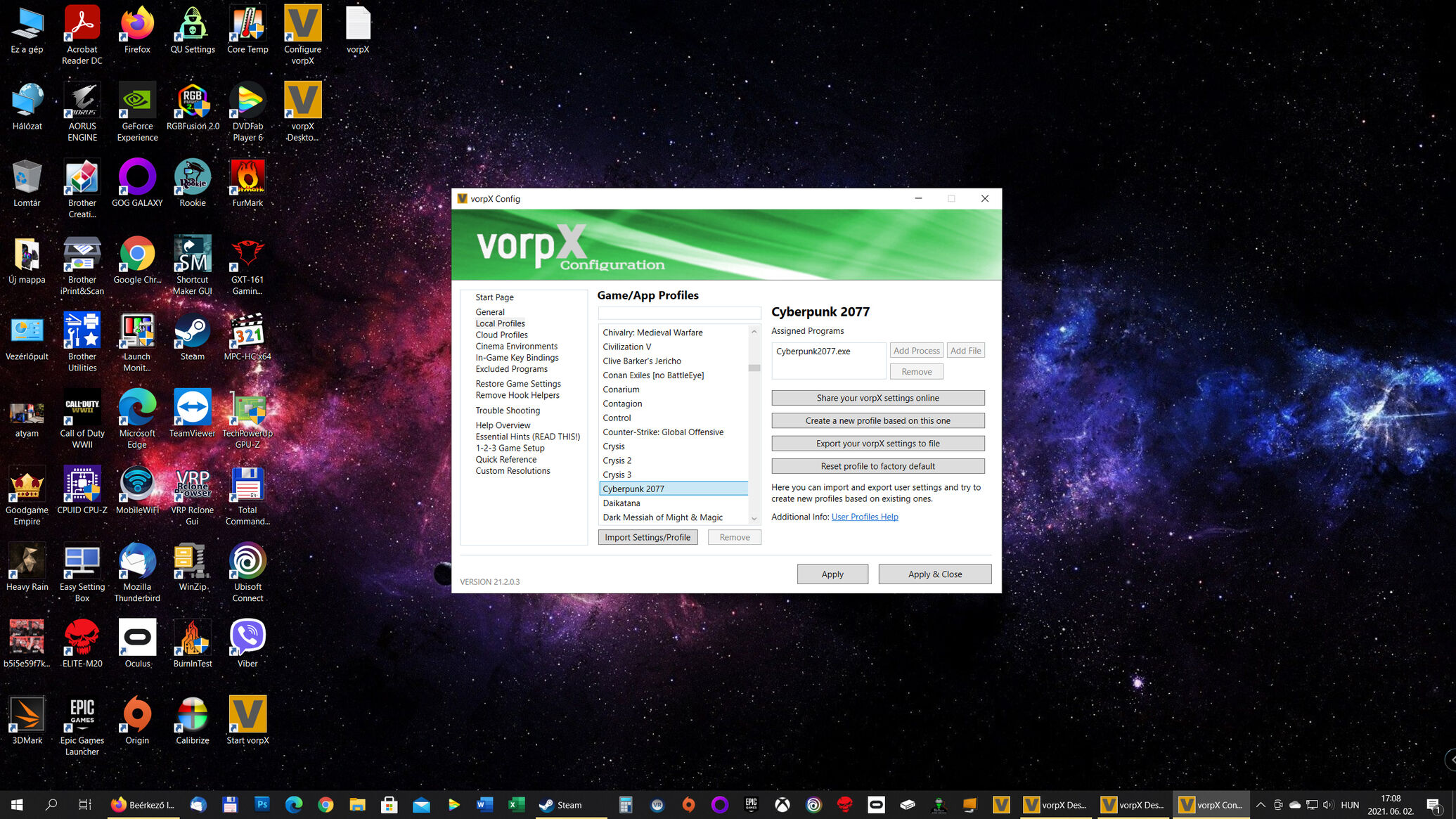Open Lomtár recycle bin icon

(27, 183)
